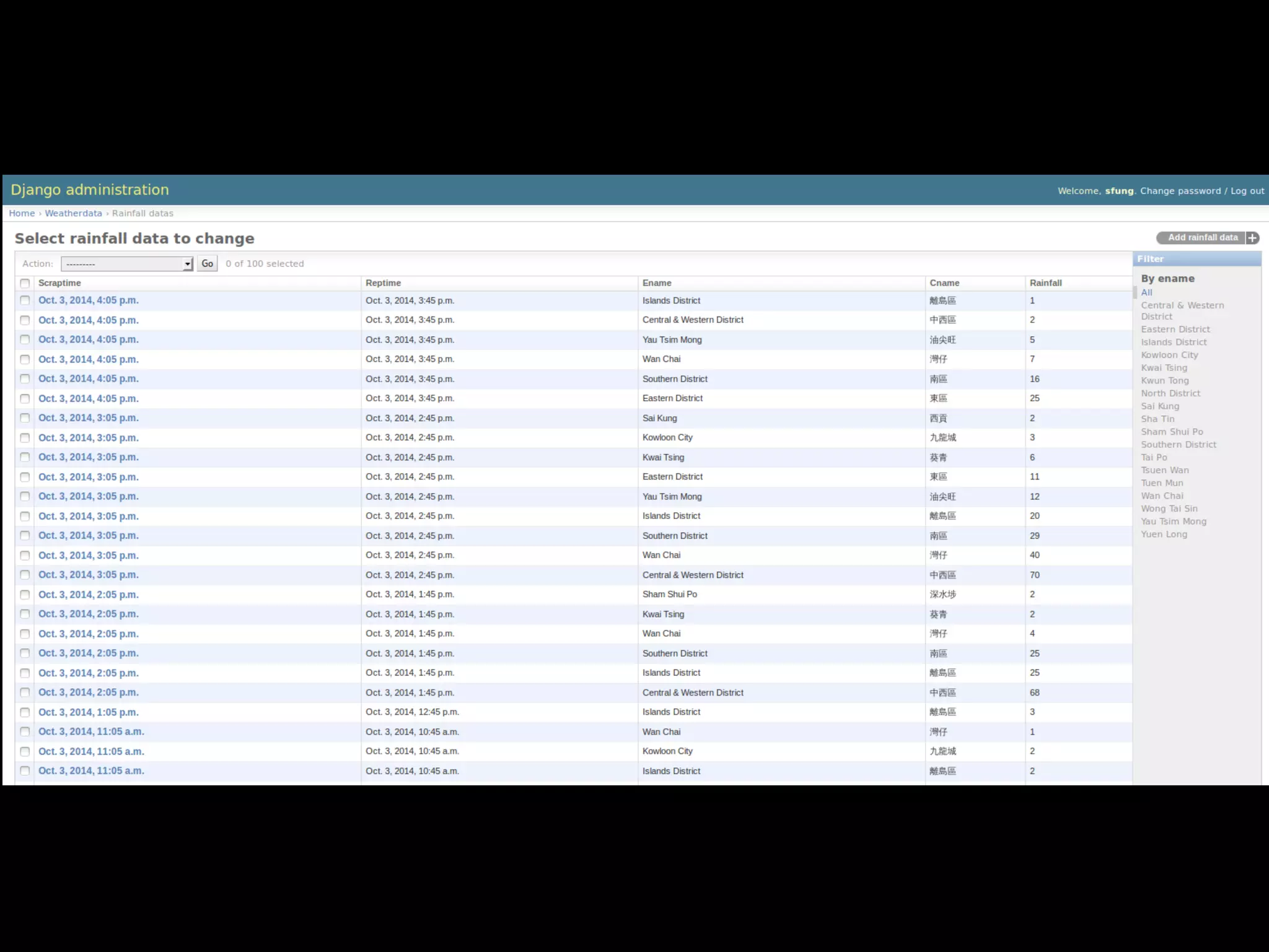Sort by the Ename column header
The width and height of the screenshot is (1269, 952).
pyautogui.click(x=657, y=283)
